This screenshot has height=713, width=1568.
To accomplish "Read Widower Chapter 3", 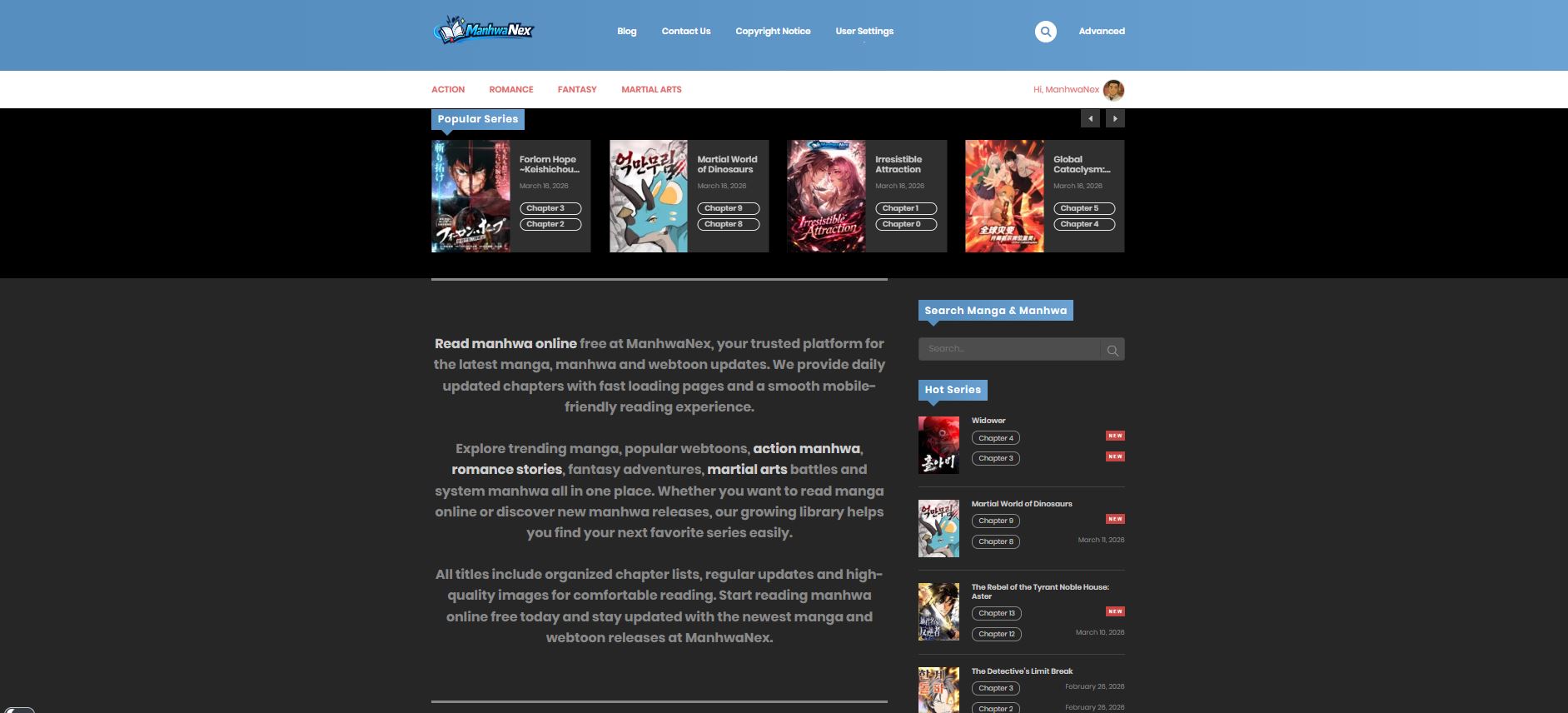I will coord(996,458).
